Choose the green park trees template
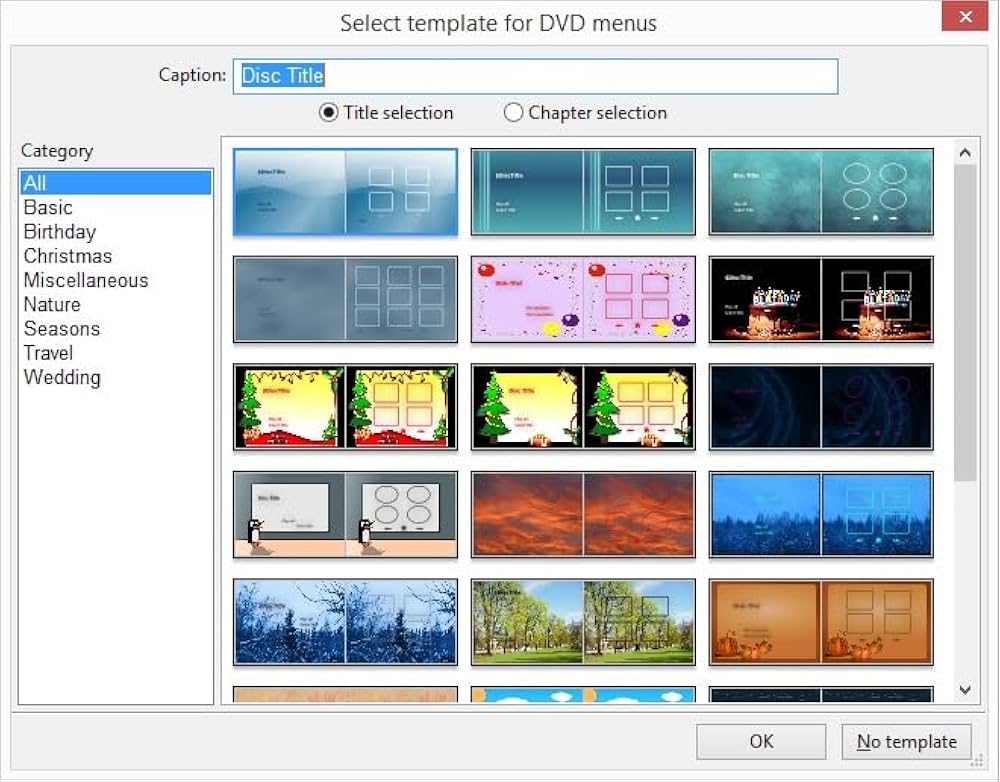Image resolution: width=1000 pixels, height=782 pixels. (583, 621)
